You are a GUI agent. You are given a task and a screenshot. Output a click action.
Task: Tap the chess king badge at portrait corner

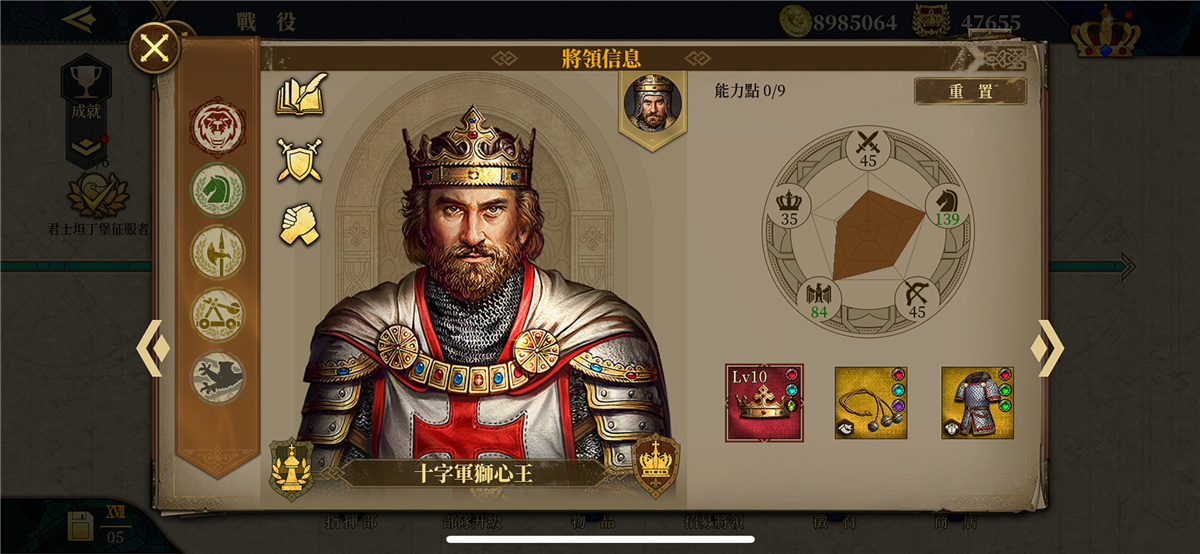coord(291,469)
